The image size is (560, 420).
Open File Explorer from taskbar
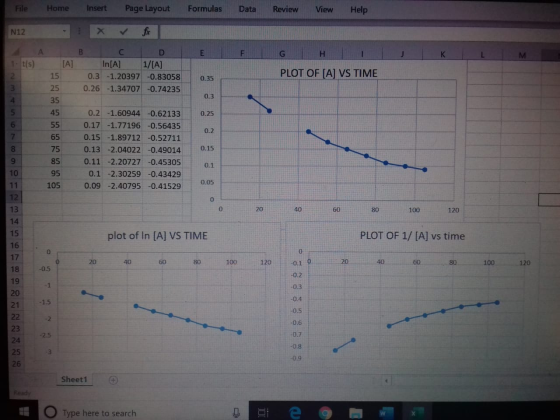pos(356,413)
